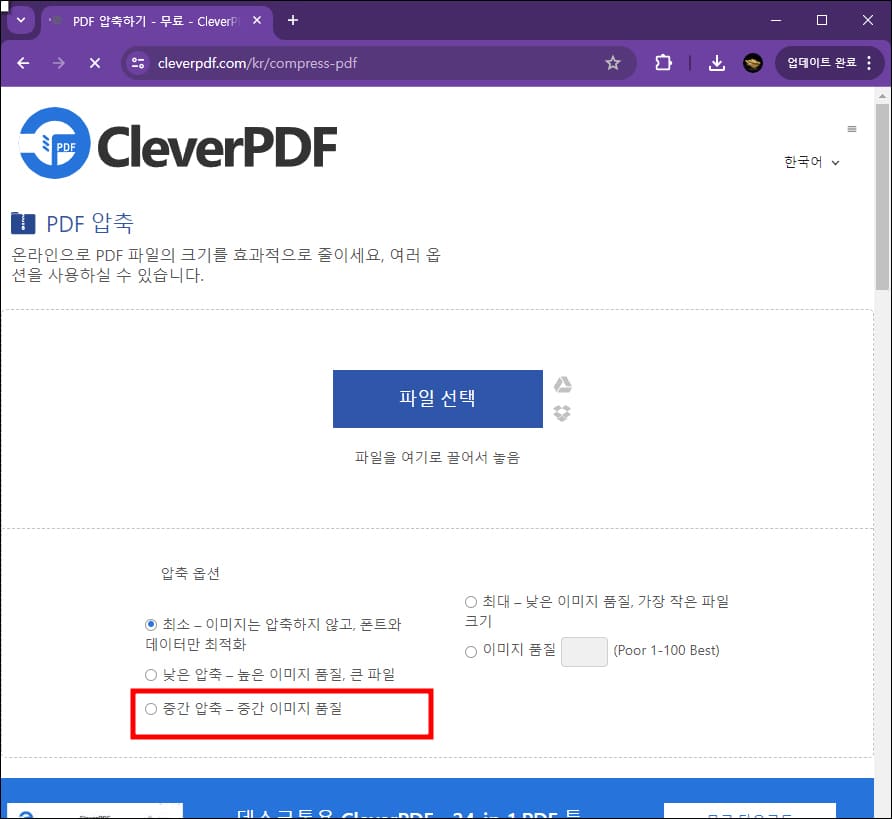Click the image quality number input field
Image resolution: width=892 pixels, height=819 pixels.
[x=584, y=652]
